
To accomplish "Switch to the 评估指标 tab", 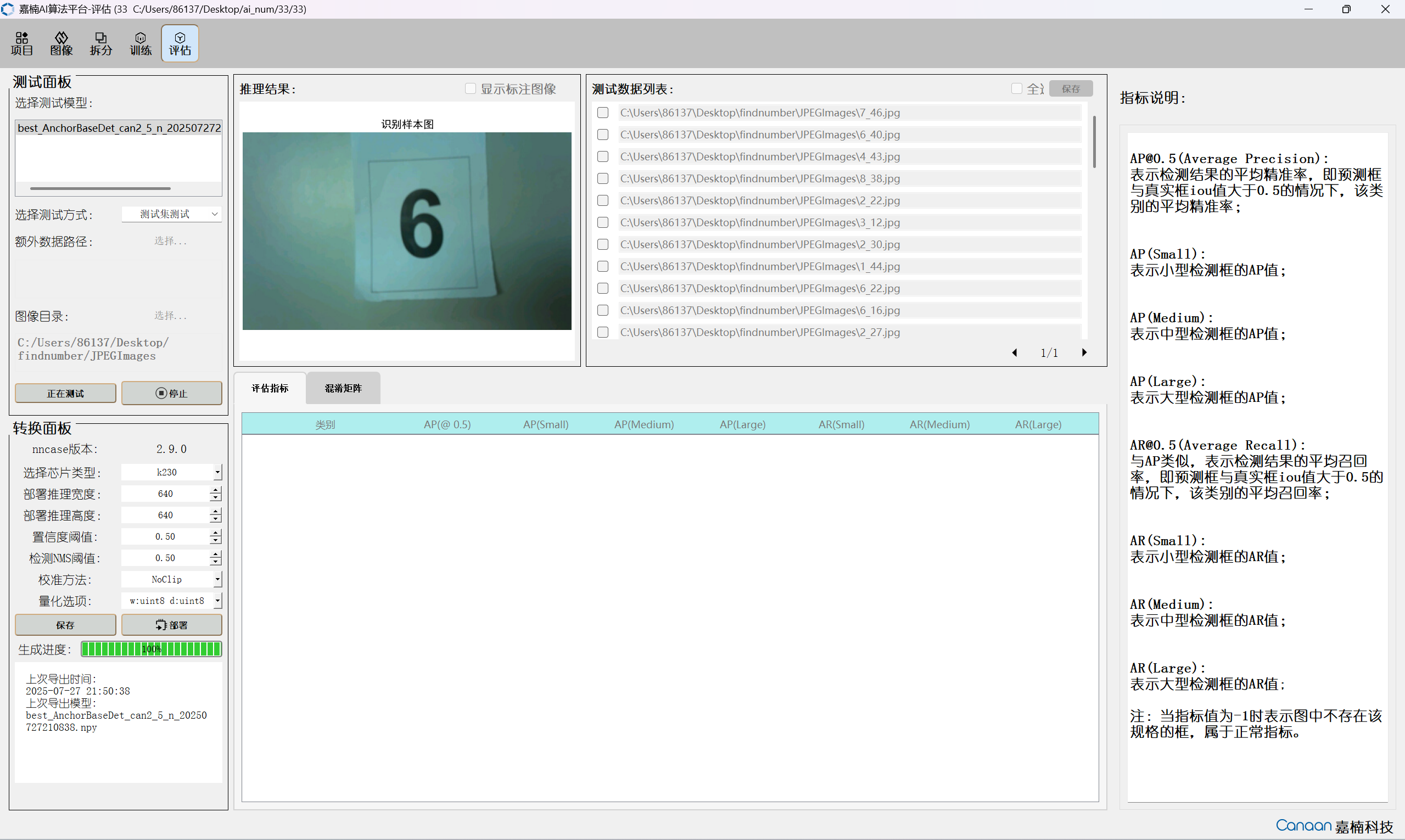I will click(x=270, y=388).
